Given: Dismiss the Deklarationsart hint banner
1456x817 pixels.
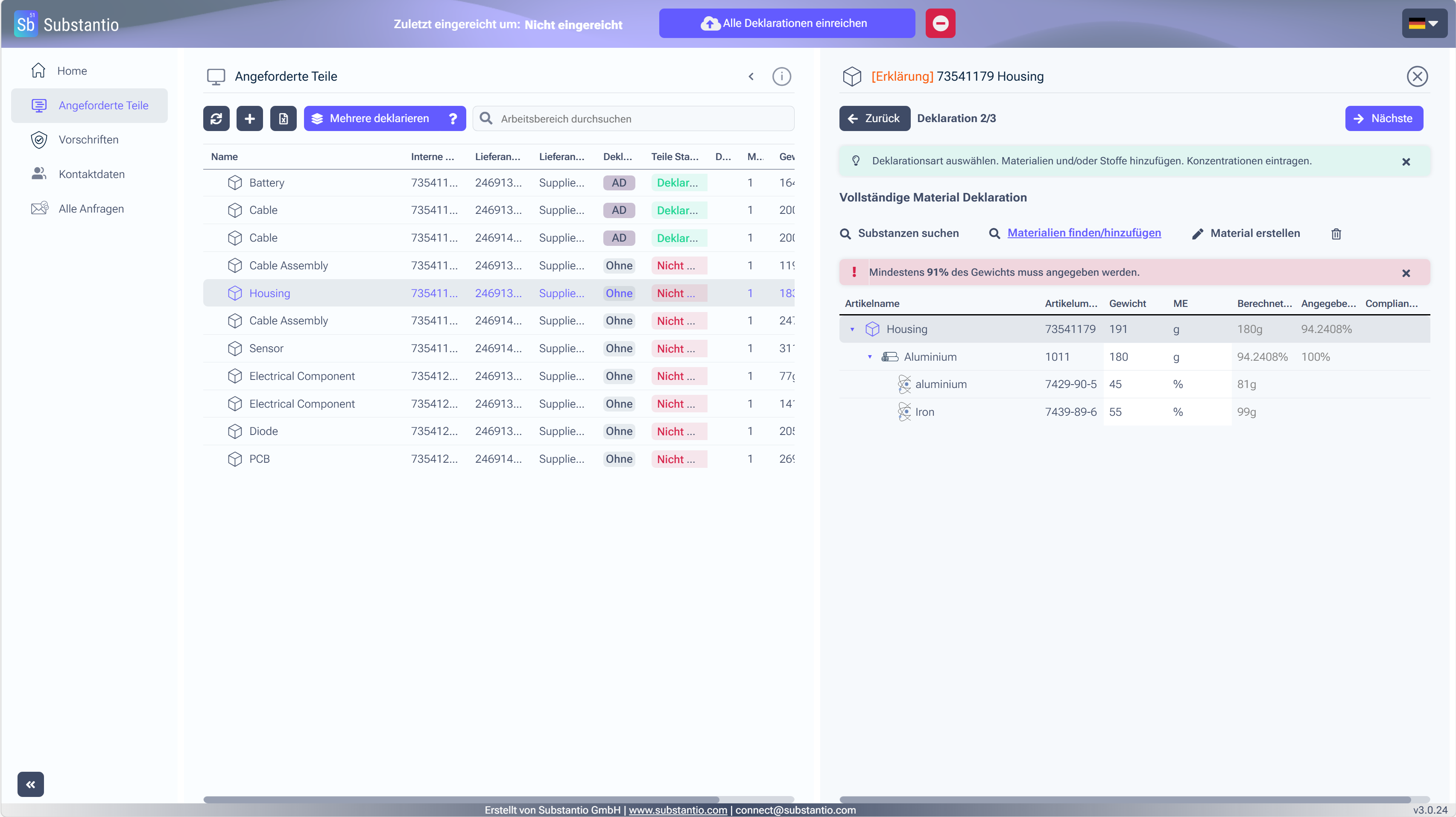Looking at the screenshot, I should point(1406,162).
